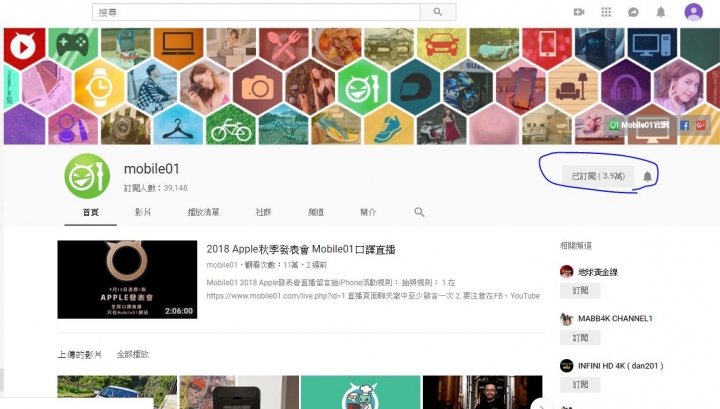Click the 上傳的影片 section heading
Image resolution: width=720 pixels, height=409 pixels.
coord(79,354)
